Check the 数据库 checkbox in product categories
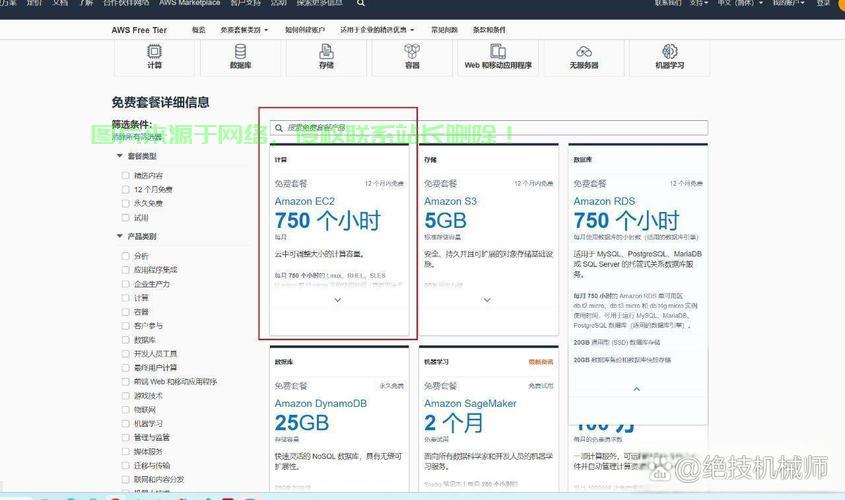This screenshot has width=845, height=500. [126, 339]
